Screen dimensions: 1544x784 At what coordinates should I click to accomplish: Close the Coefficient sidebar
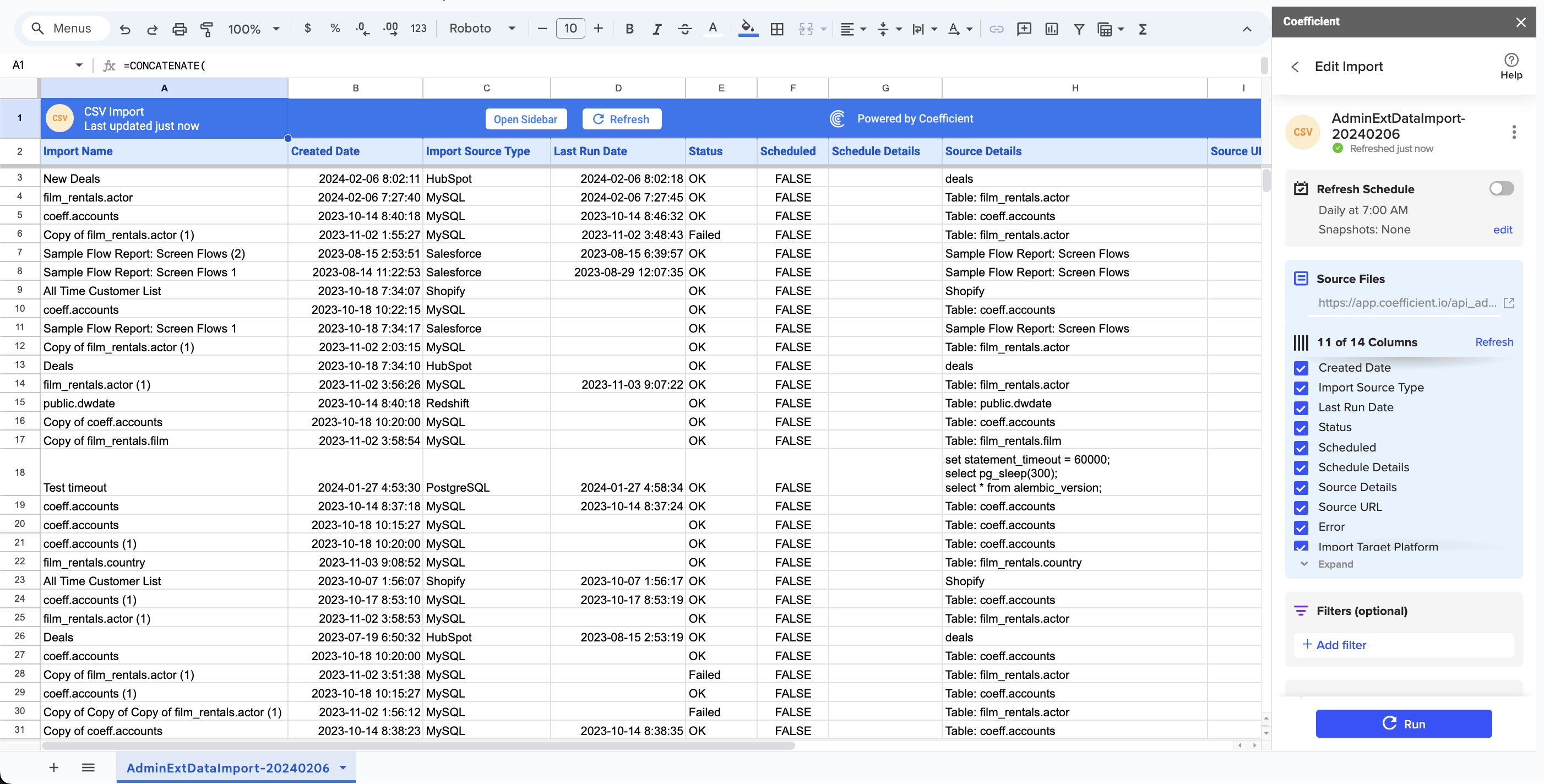click(1521, 22)
